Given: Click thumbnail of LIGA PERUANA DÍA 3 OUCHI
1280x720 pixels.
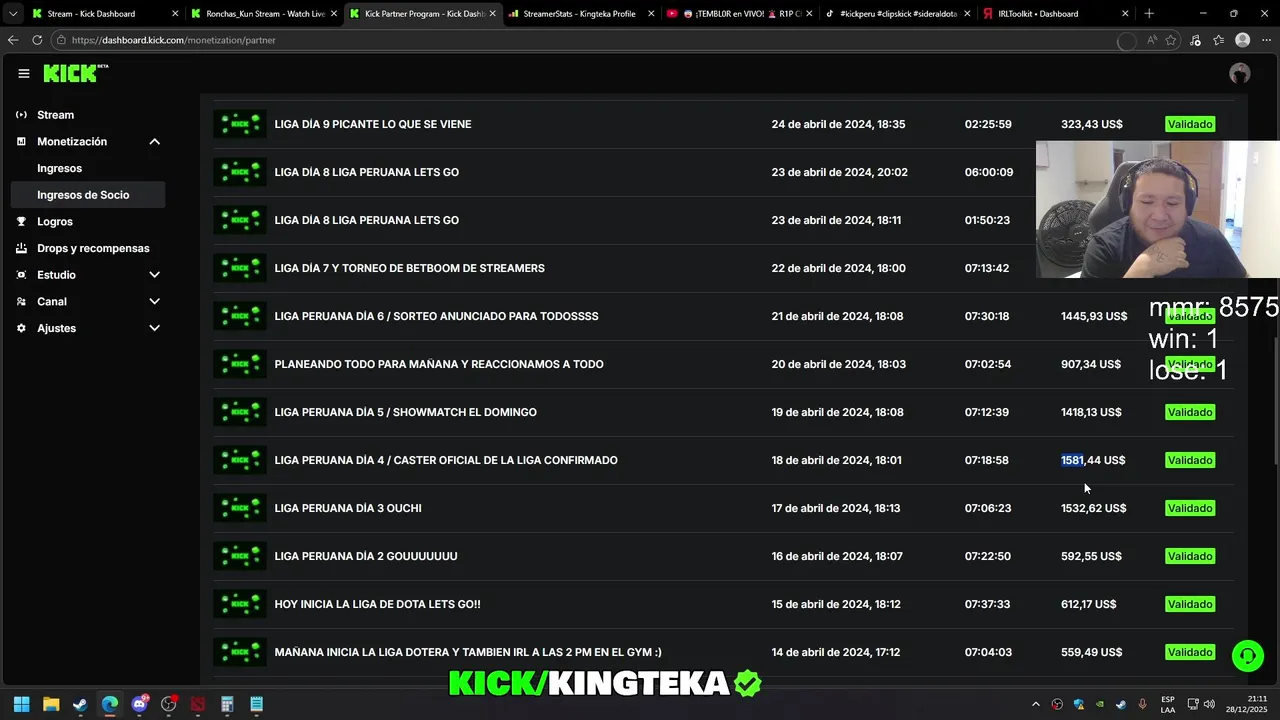Looking at the screenshot, I should 240,508.
